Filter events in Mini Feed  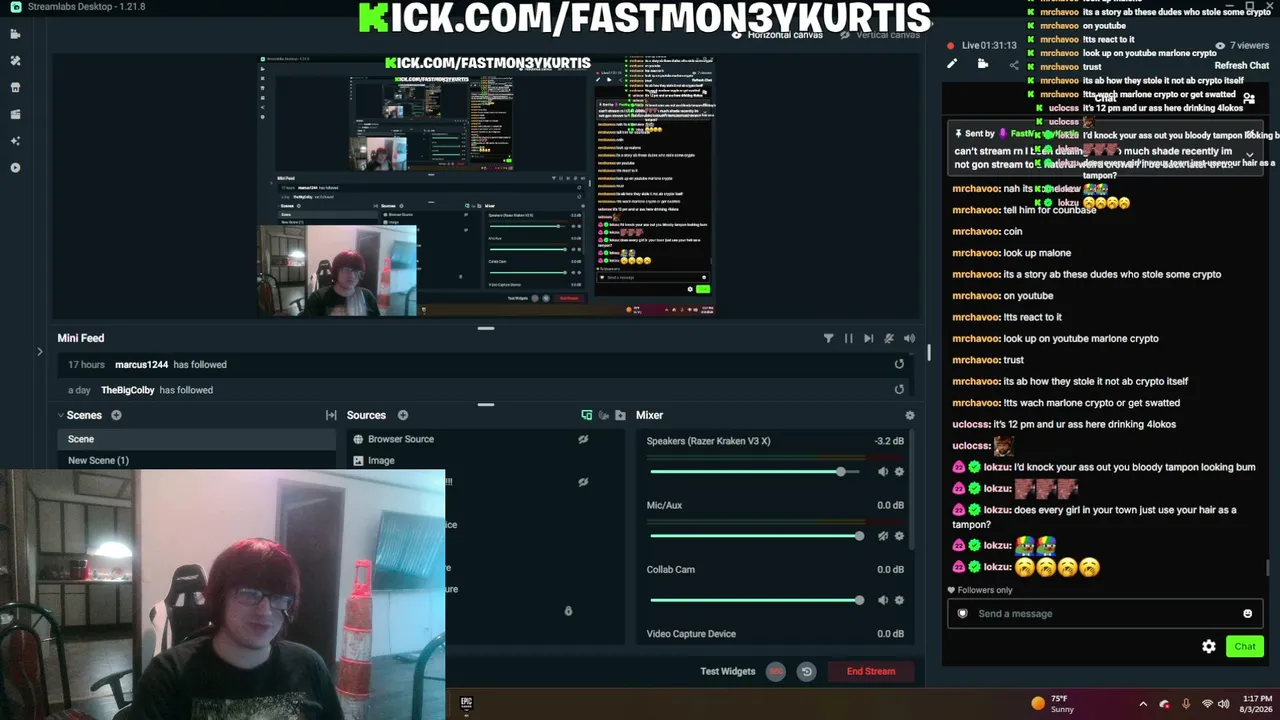click(x=828, y=339)
